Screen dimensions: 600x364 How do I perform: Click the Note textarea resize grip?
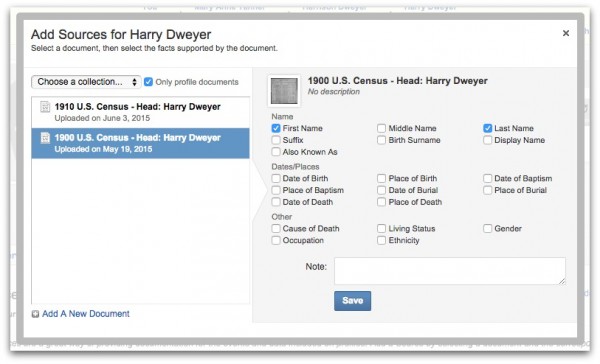[562, 281]
